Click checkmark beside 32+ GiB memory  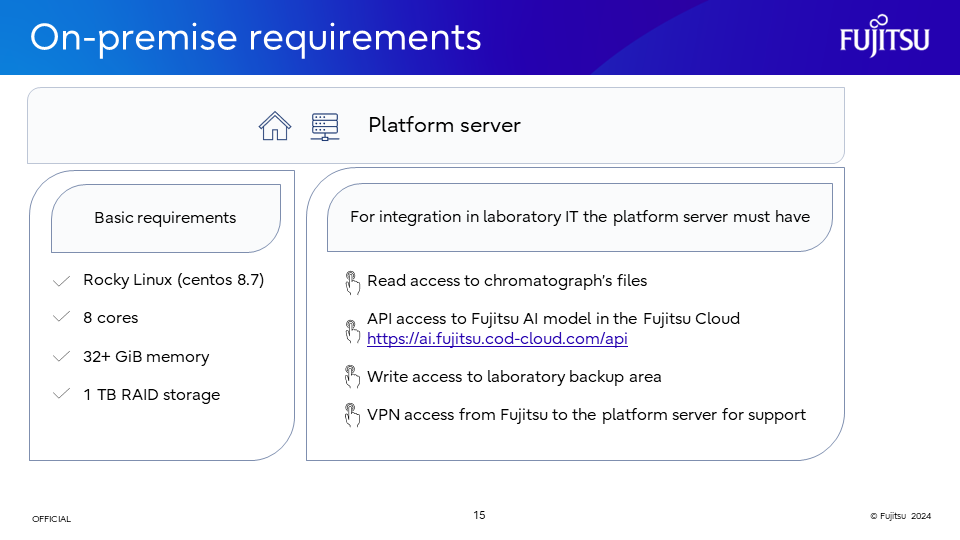[x=61, y=357]
